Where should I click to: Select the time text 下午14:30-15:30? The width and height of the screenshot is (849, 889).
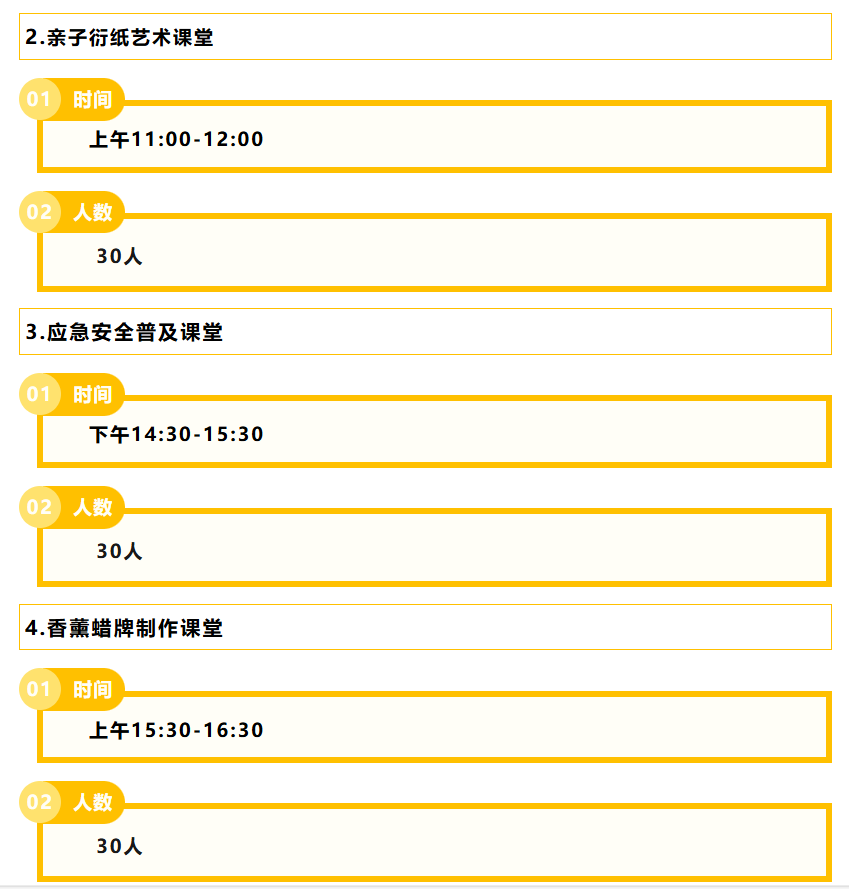[x=176, y=434]
